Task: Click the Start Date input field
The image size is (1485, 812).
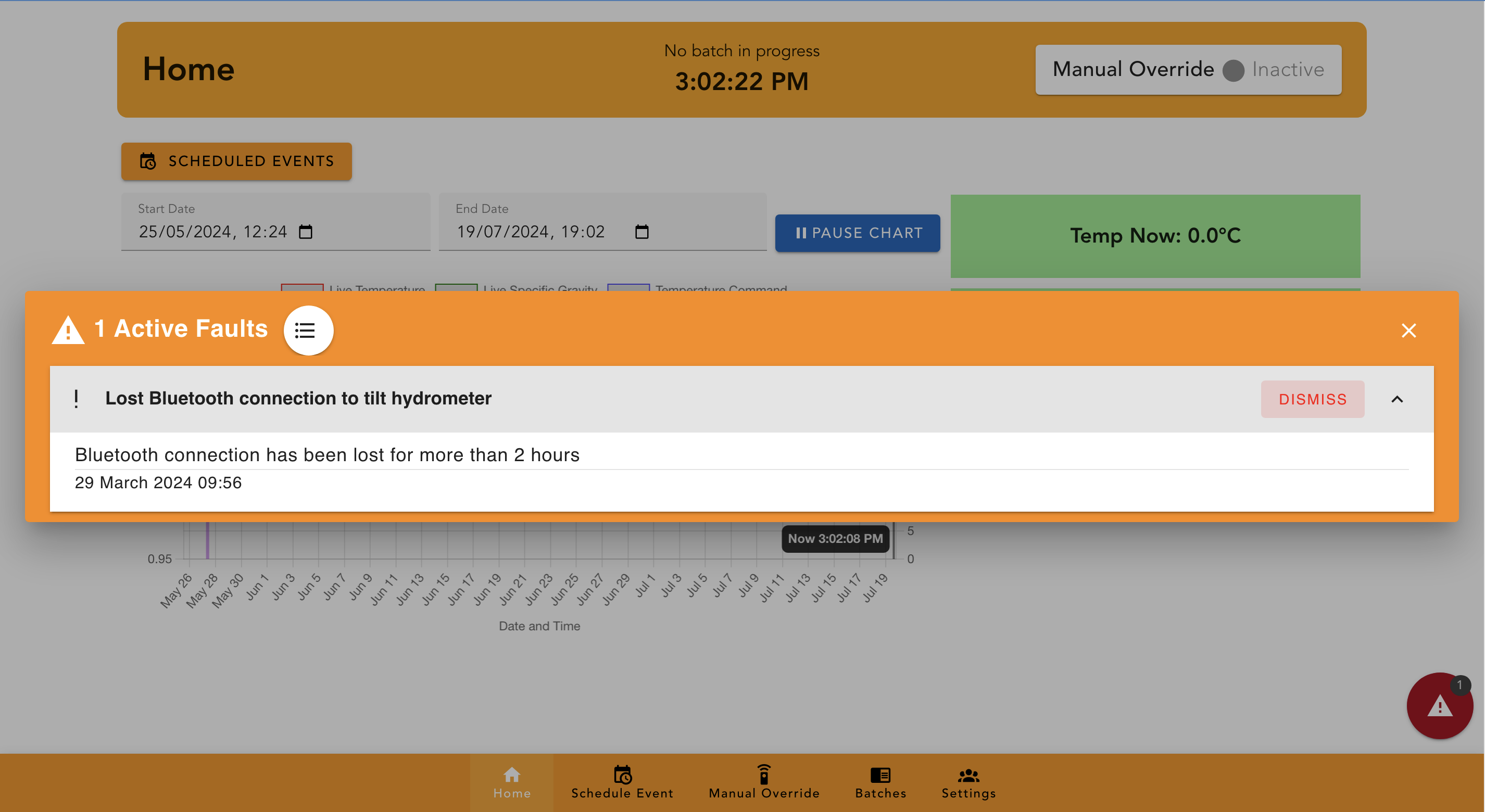Action: 275,221
